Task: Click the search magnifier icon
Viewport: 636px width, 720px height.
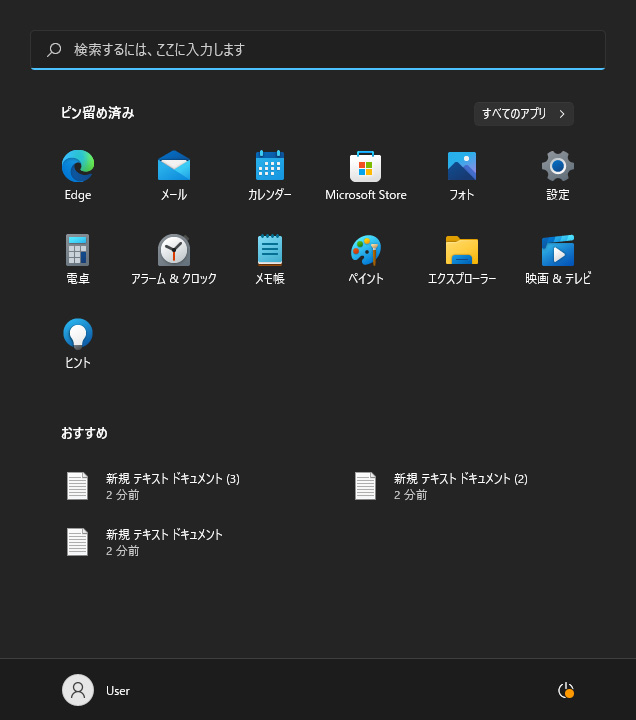Action: pyautogui.click(x=54, y=50)
